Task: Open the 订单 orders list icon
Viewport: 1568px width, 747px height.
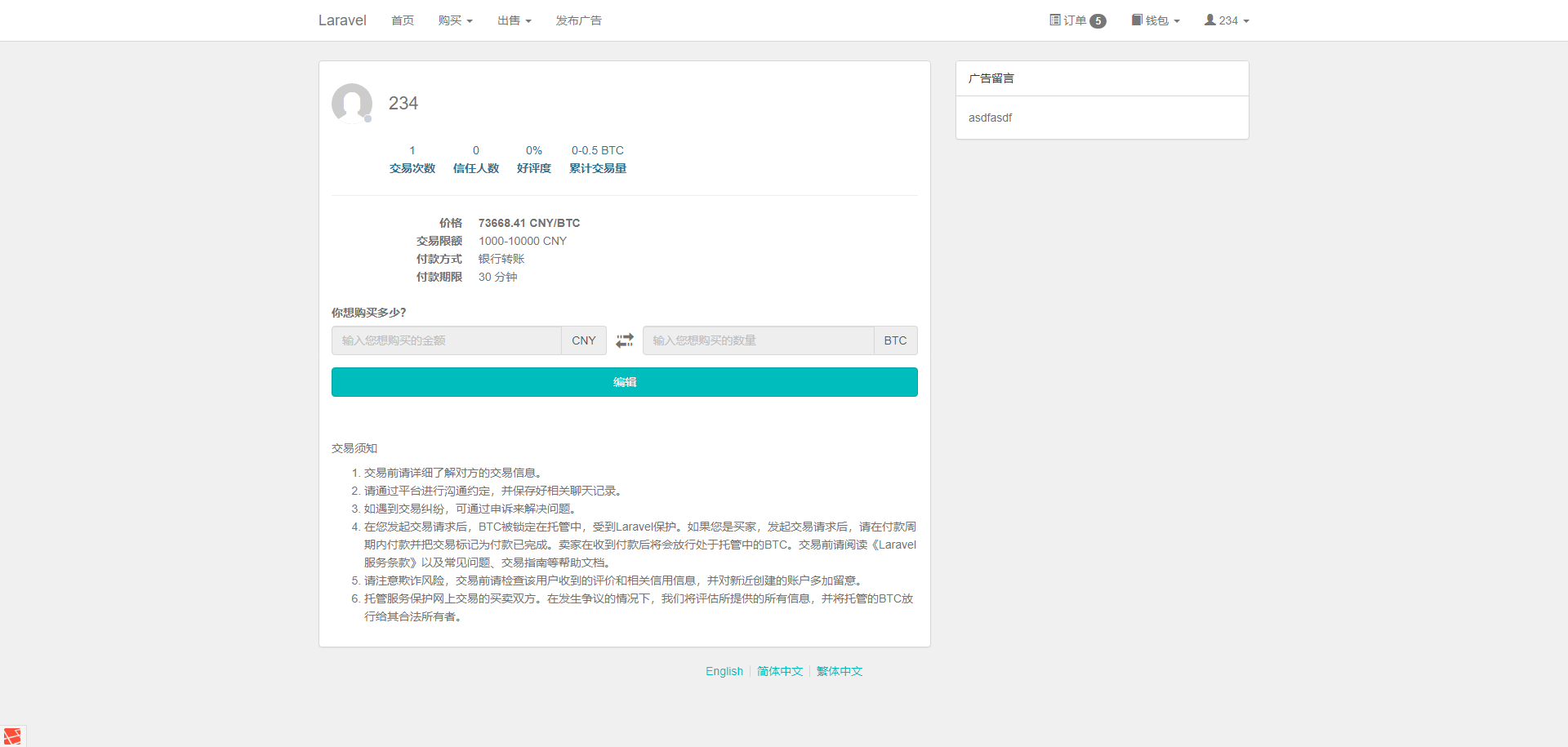Action: pos(1053,20)
